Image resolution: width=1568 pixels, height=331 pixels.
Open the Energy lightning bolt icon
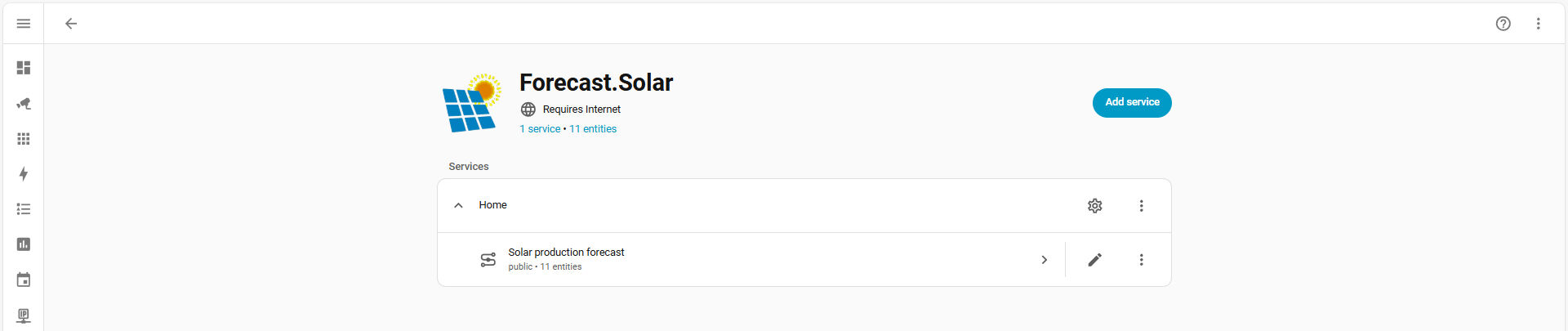click(x=24, y=174)
